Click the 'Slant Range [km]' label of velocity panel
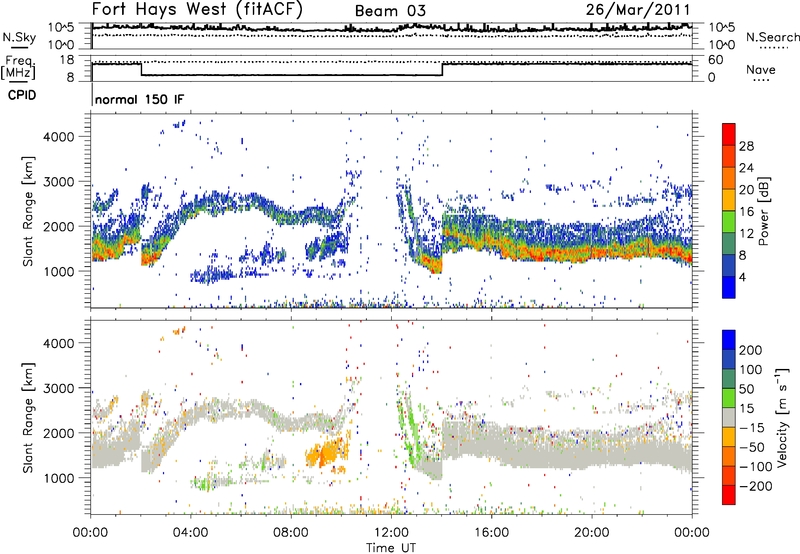 pos(28,417)
